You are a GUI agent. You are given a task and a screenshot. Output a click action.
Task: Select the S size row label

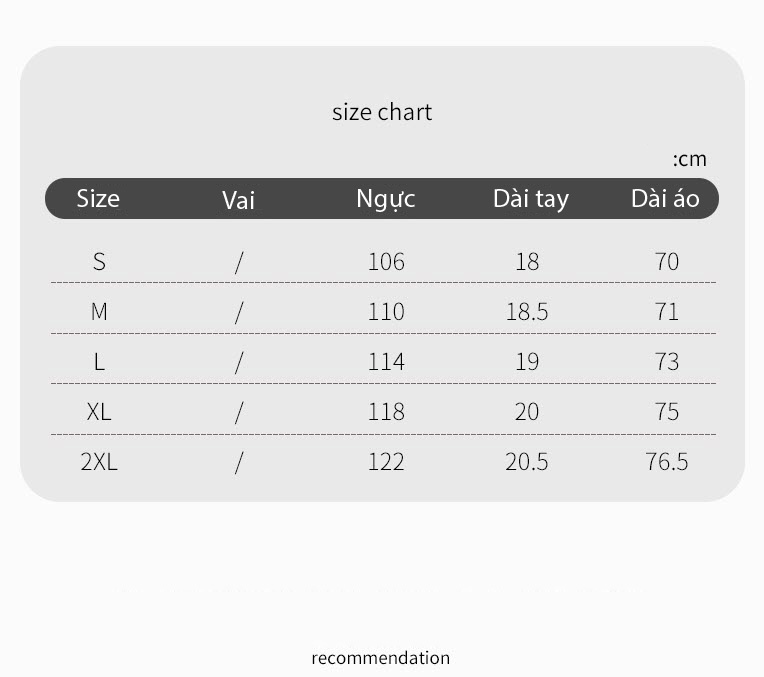point(99,262)
